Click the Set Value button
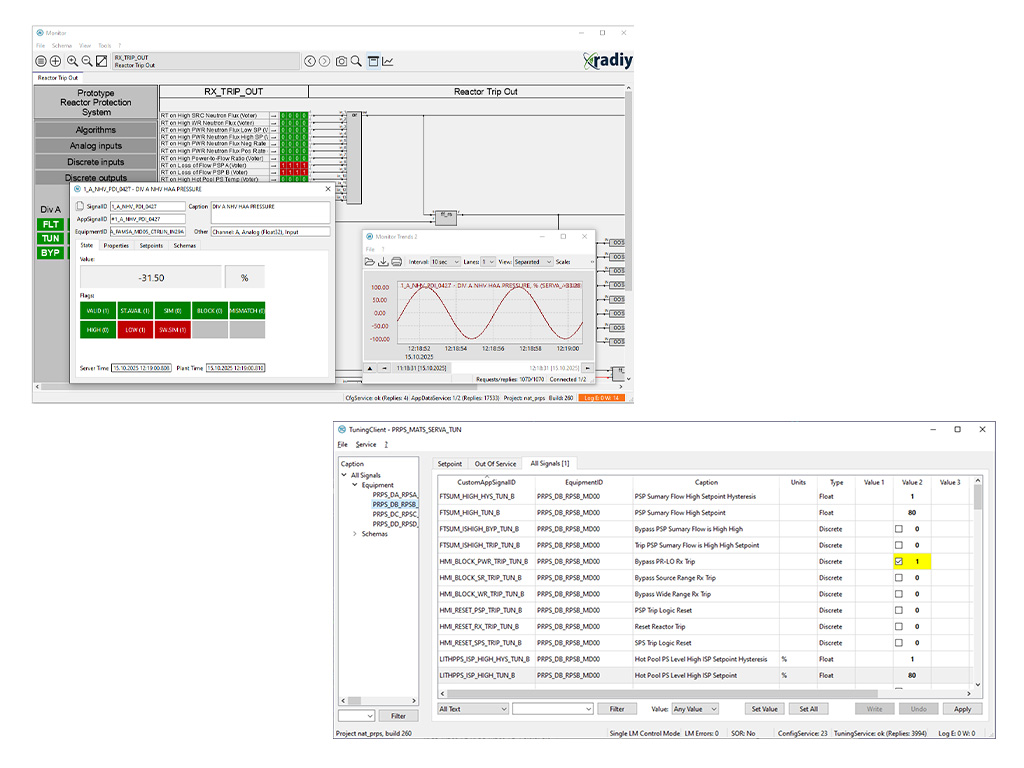This screenshot has width=1024, height=768. (764, 709)
